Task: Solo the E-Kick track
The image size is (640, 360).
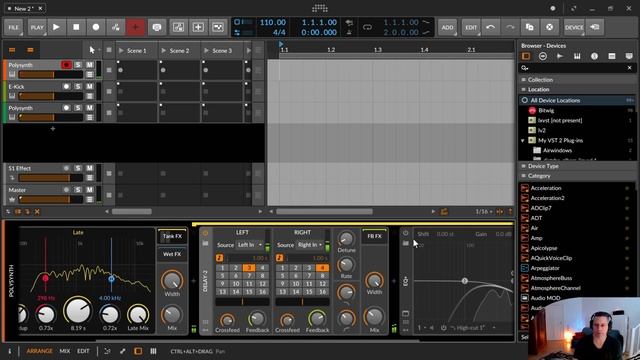Action: pyautogui.click(x=78, y=87)
